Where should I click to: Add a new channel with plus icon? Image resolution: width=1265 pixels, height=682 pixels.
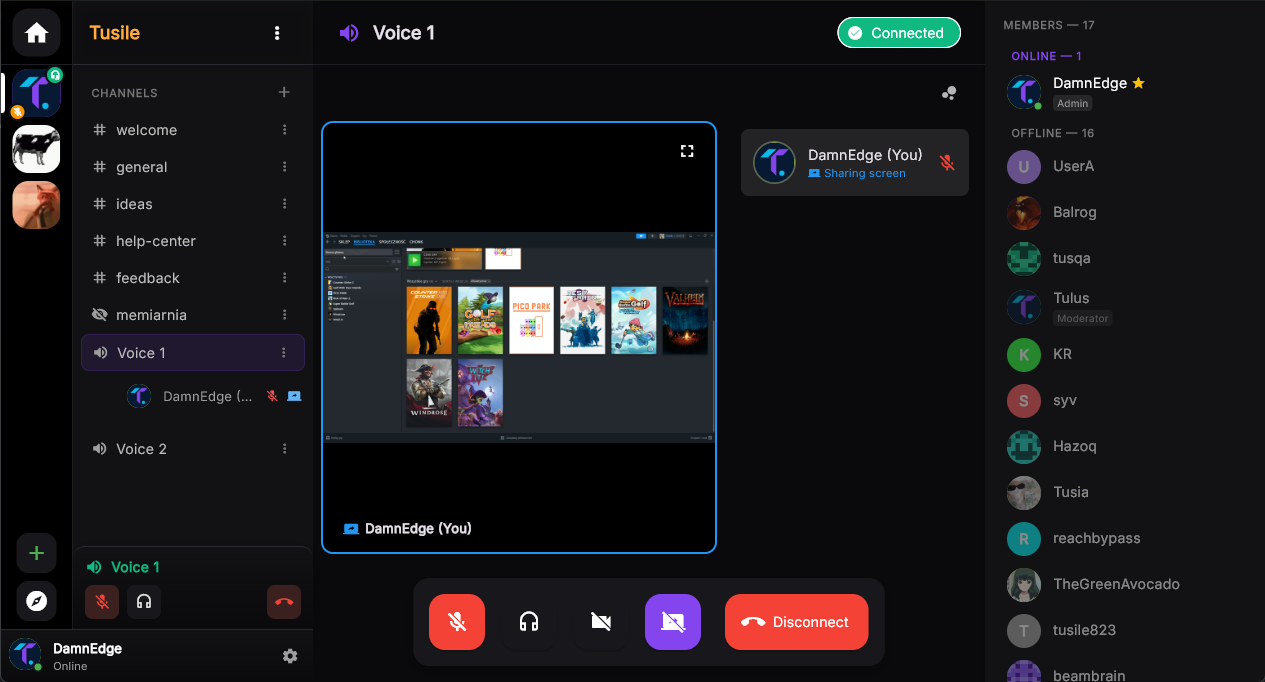click(284, 92)
